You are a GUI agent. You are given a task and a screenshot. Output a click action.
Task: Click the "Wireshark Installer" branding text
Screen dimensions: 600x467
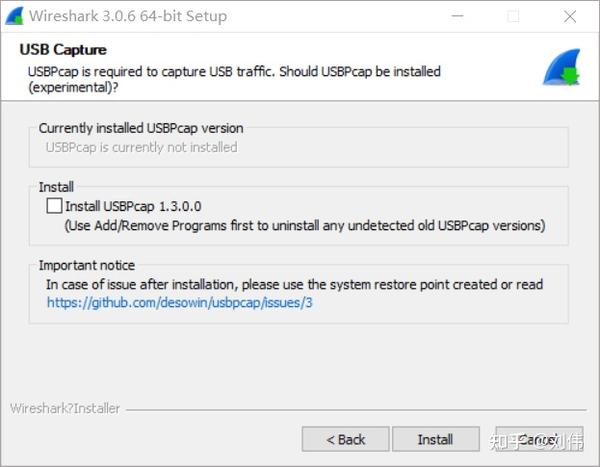point(65,408)
